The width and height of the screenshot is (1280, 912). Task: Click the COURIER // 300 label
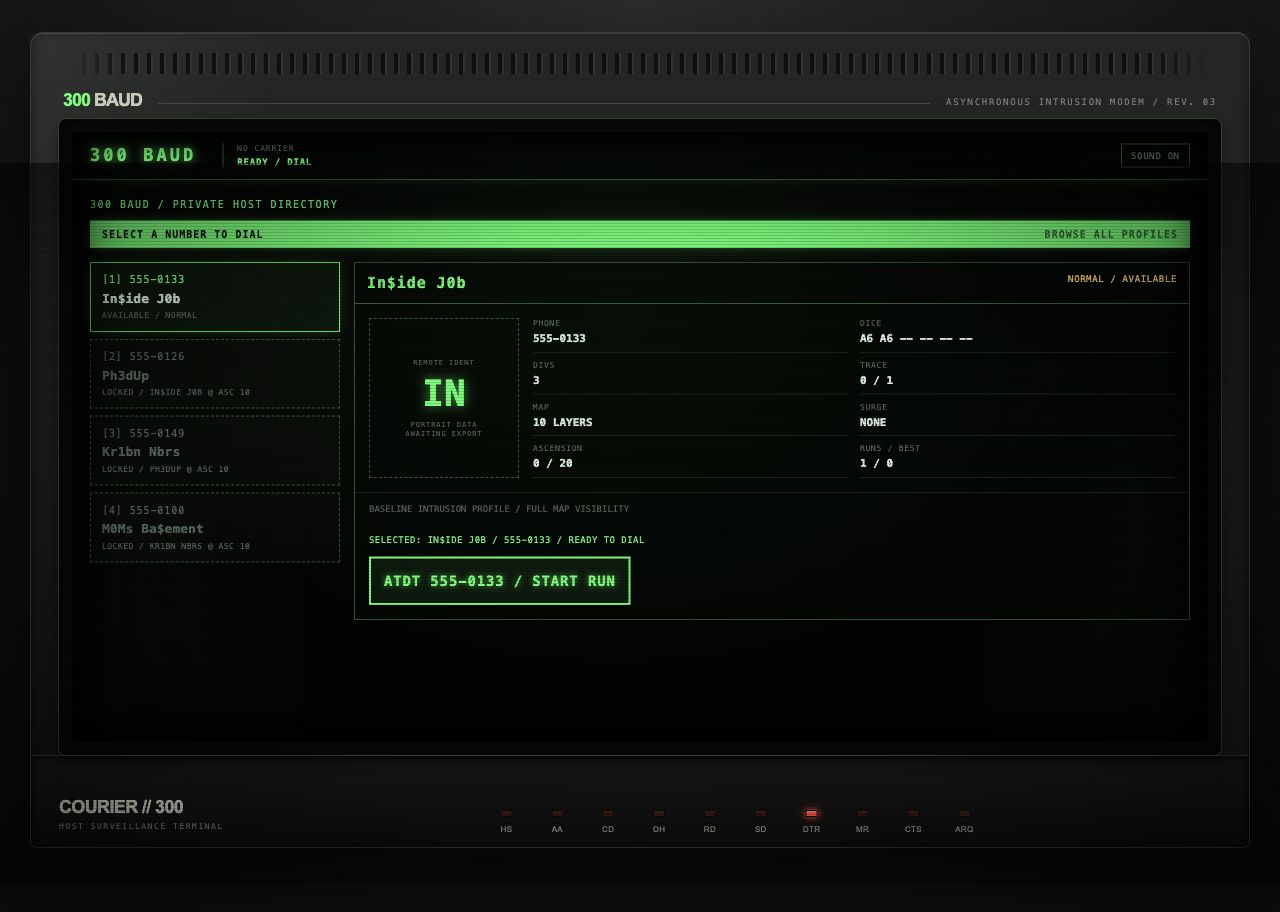121,807
